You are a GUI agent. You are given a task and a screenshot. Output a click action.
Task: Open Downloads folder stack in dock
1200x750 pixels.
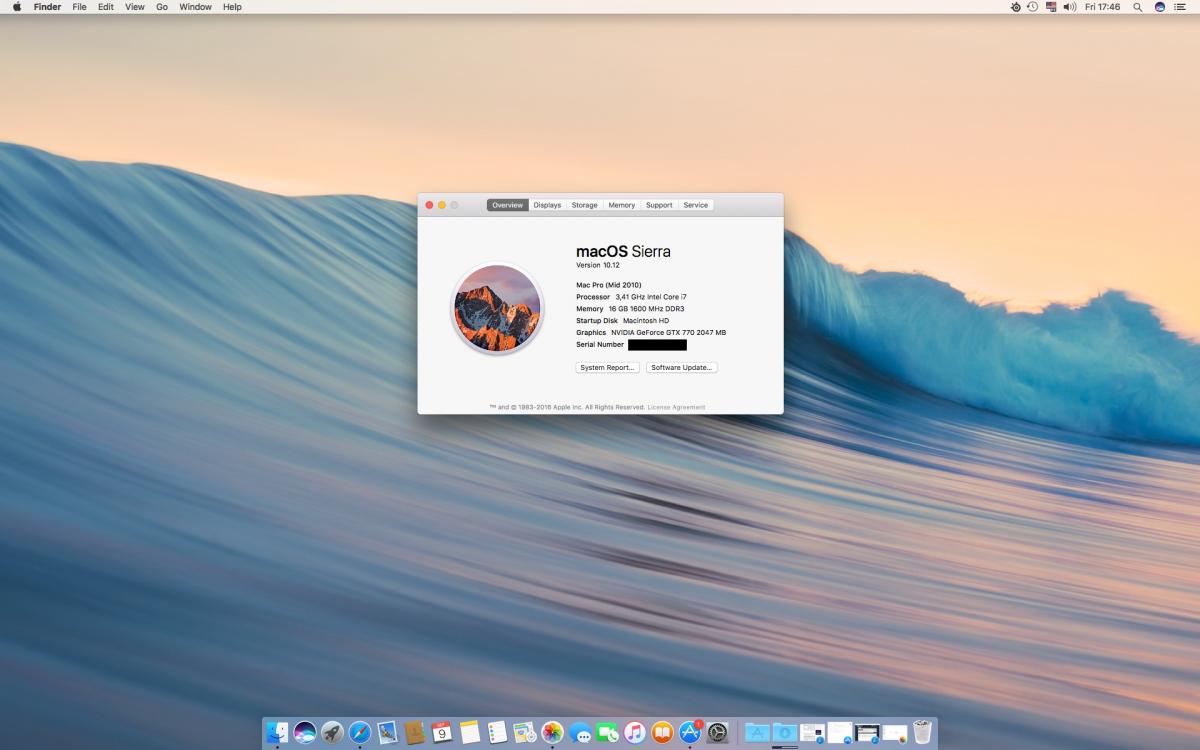785,733
